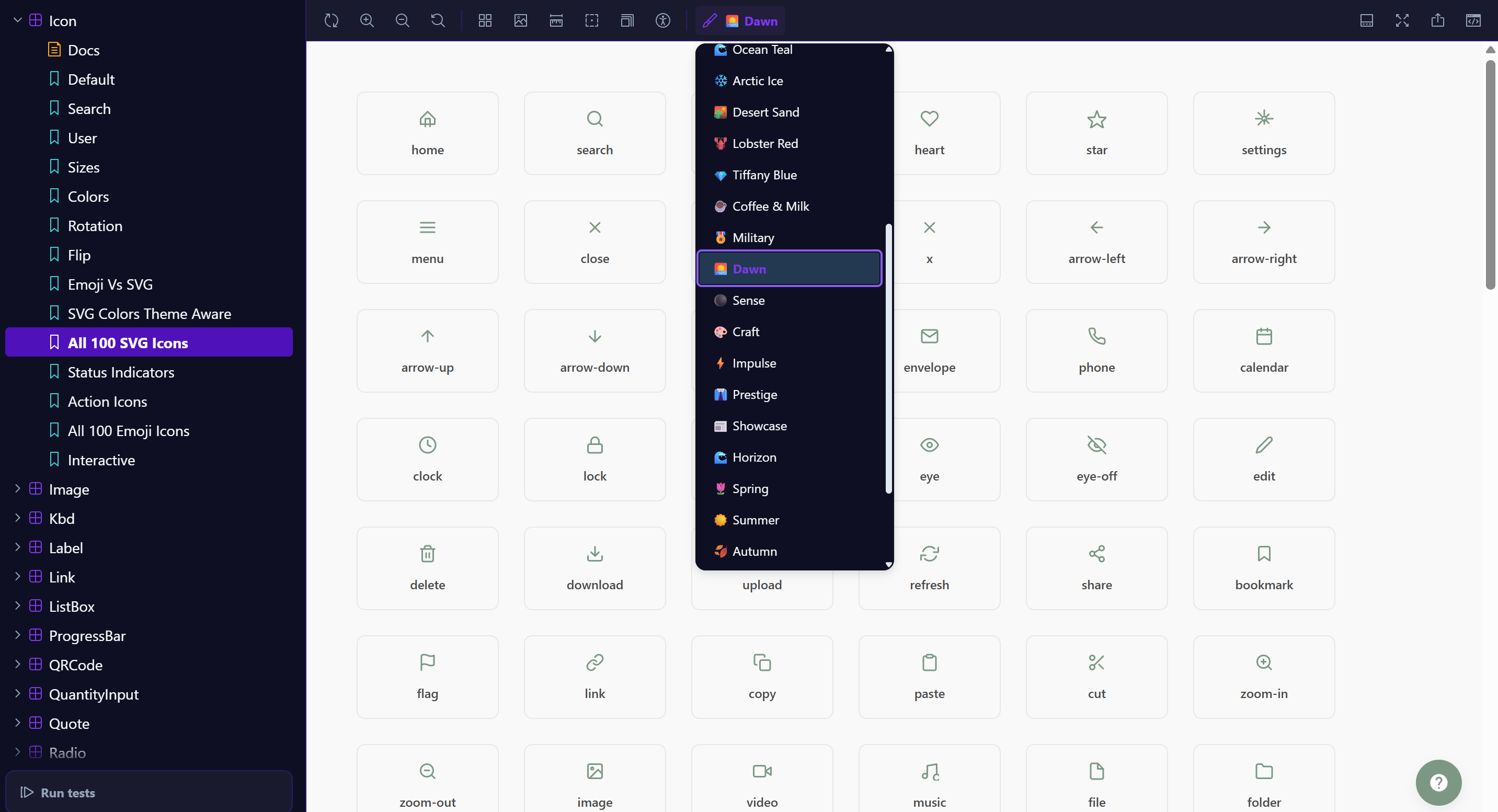Open the help button in the corner

[1438, 782]
